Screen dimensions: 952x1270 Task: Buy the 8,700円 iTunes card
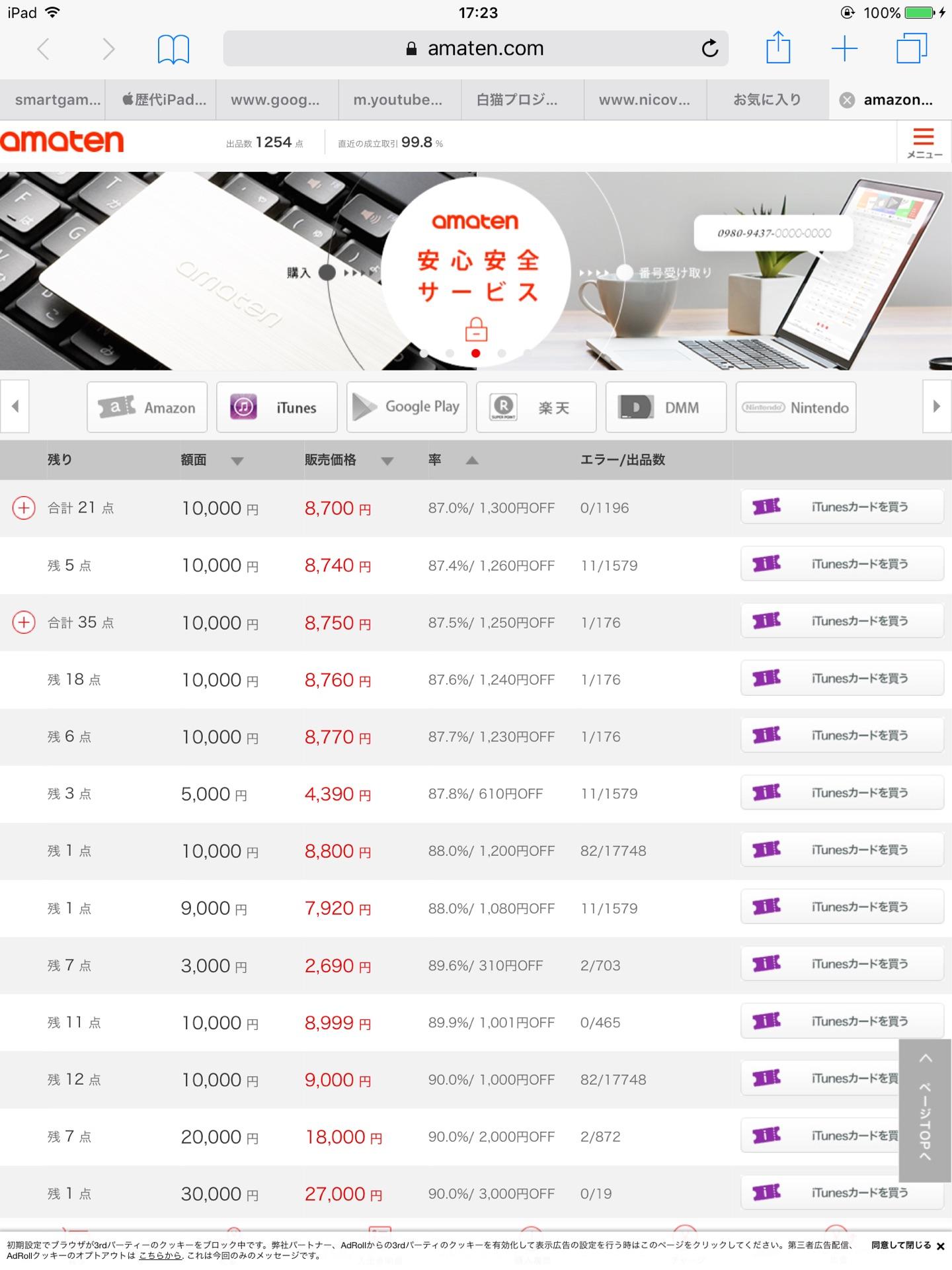(842, 507)
